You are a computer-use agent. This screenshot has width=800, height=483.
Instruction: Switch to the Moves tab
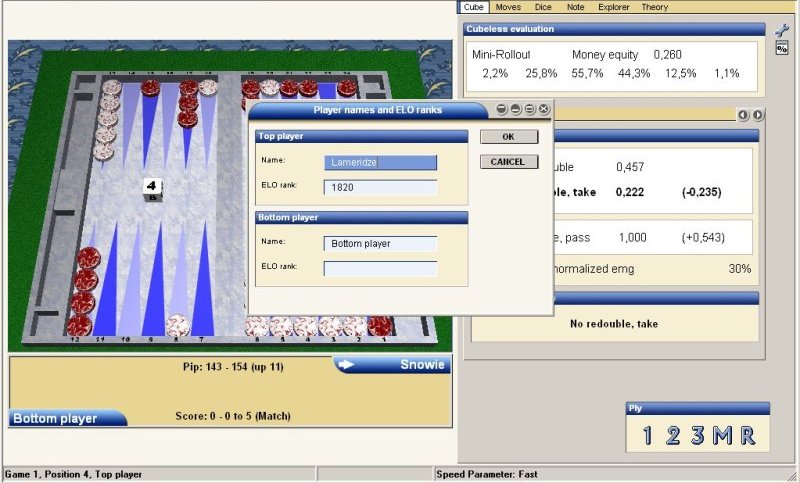pos(508,7)
